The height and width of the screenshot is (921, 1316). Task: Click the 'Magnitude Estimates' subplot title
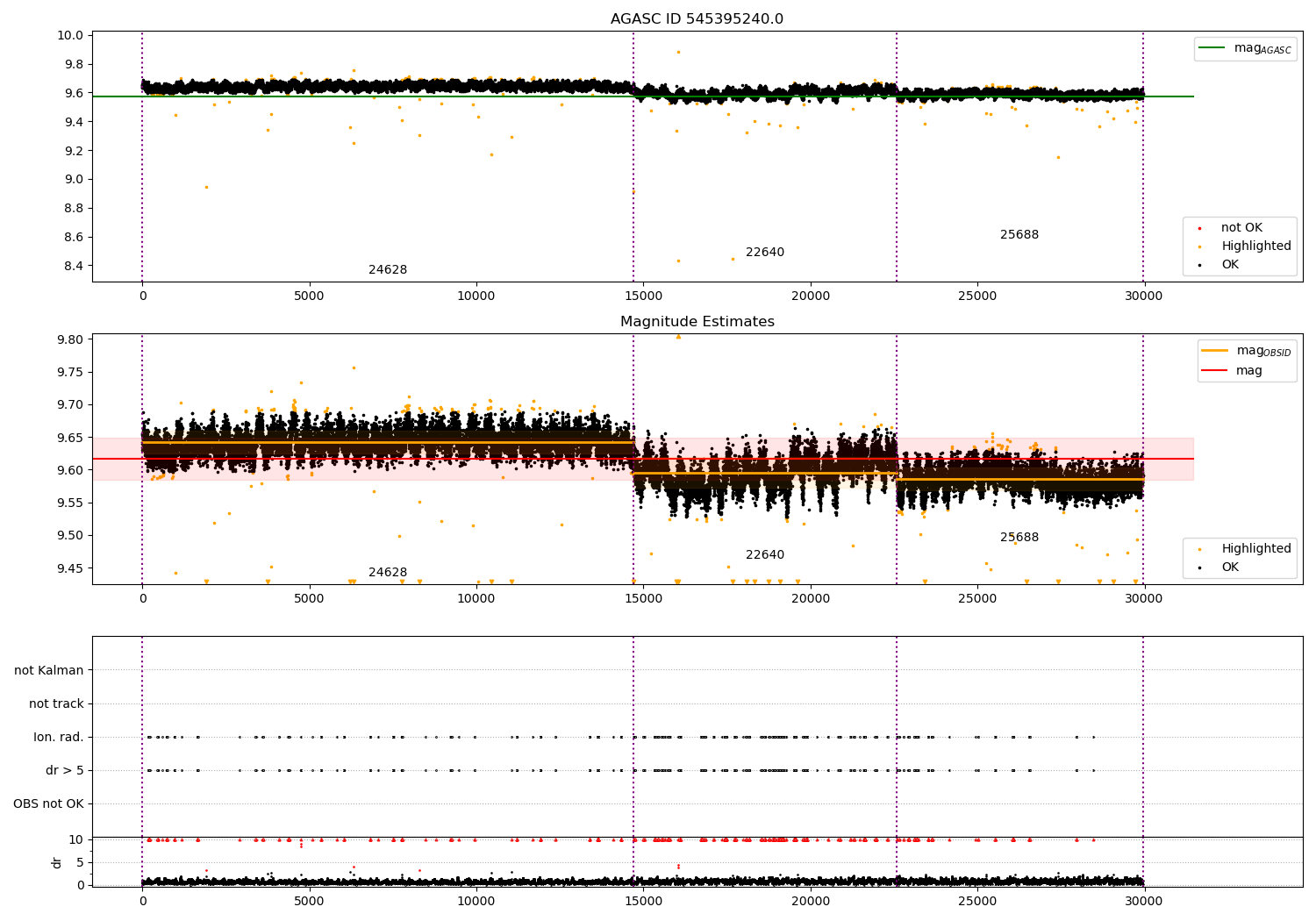(697, 322)
